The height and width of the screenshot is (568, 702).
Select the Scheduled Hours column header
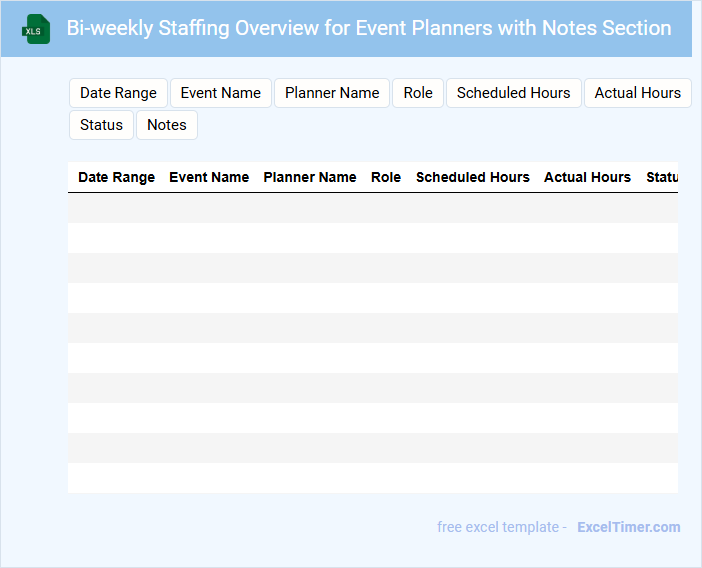pos(473,177)
